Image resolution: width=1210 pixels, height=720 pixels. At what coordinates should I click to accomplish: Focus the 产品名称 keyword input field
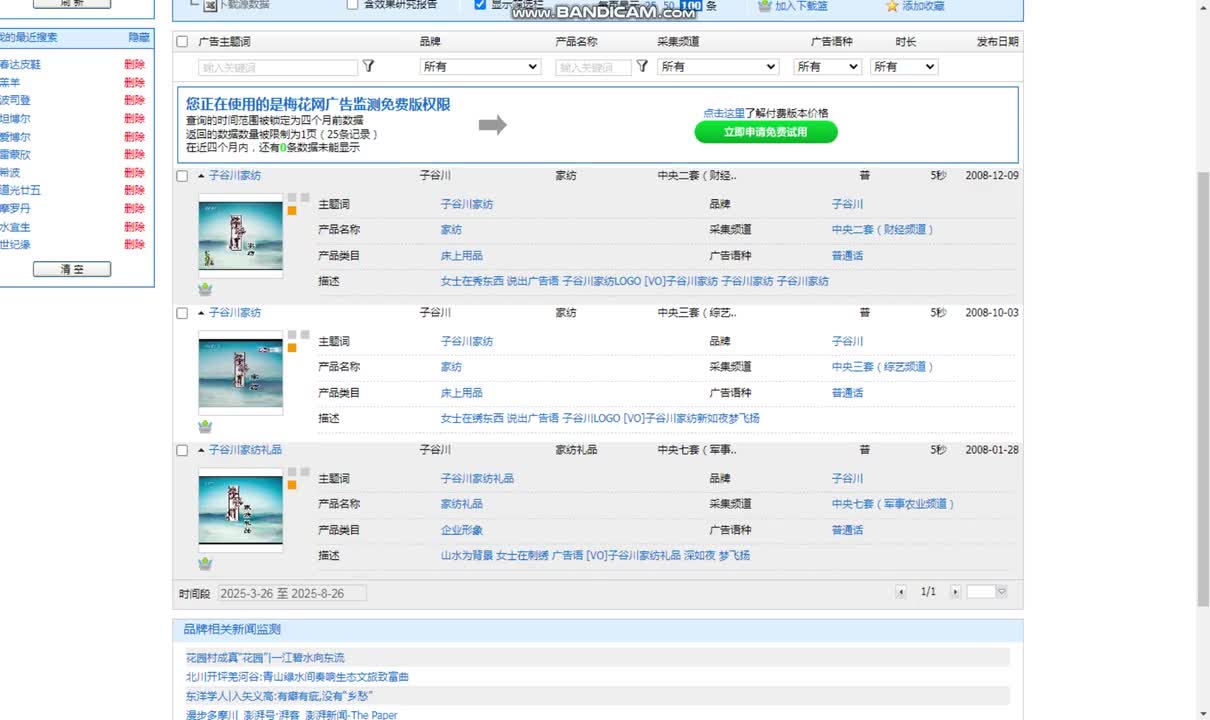coord(594,67)
